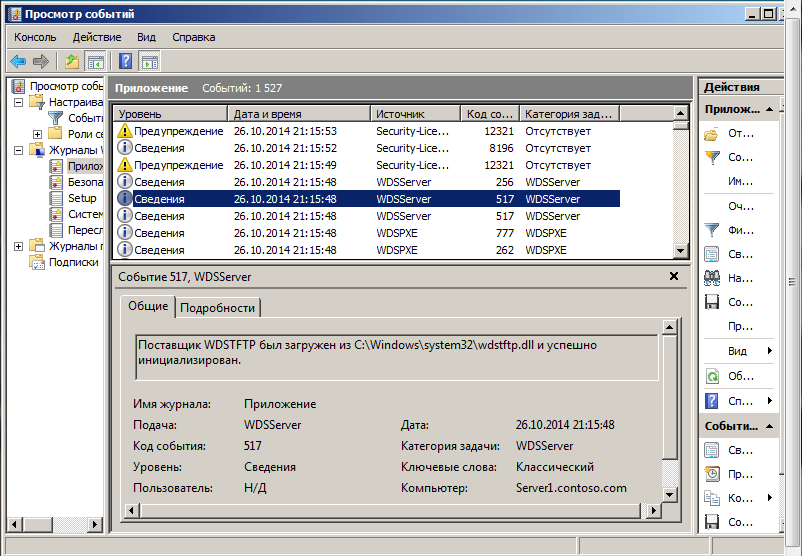Click the binoculars find icon in Actions pane
802x556 pixels.
pyautogui.click(x=712, y=278)
